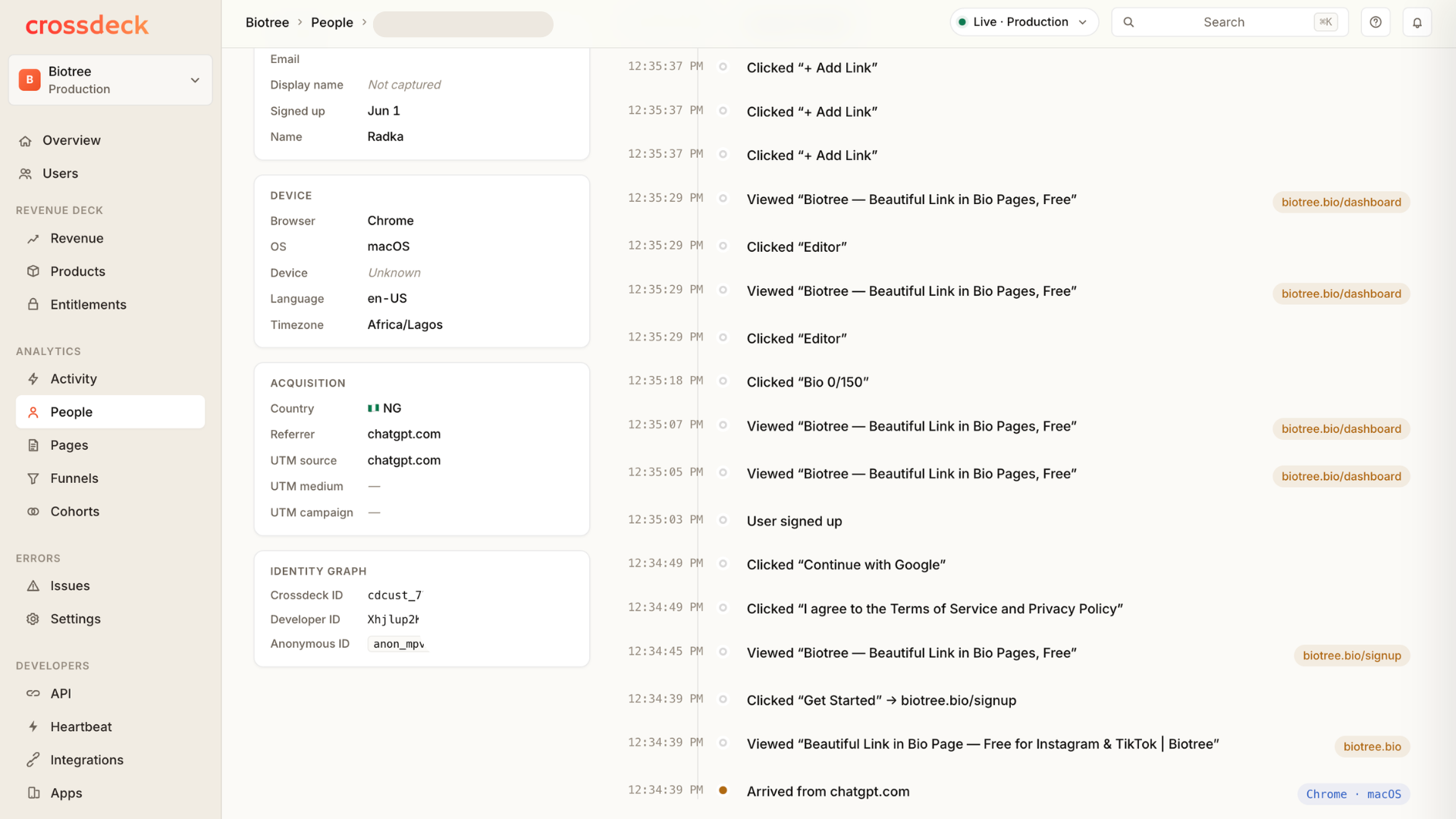Click the Users group icon
The image size is (1456, 819).
coord(26,174)
